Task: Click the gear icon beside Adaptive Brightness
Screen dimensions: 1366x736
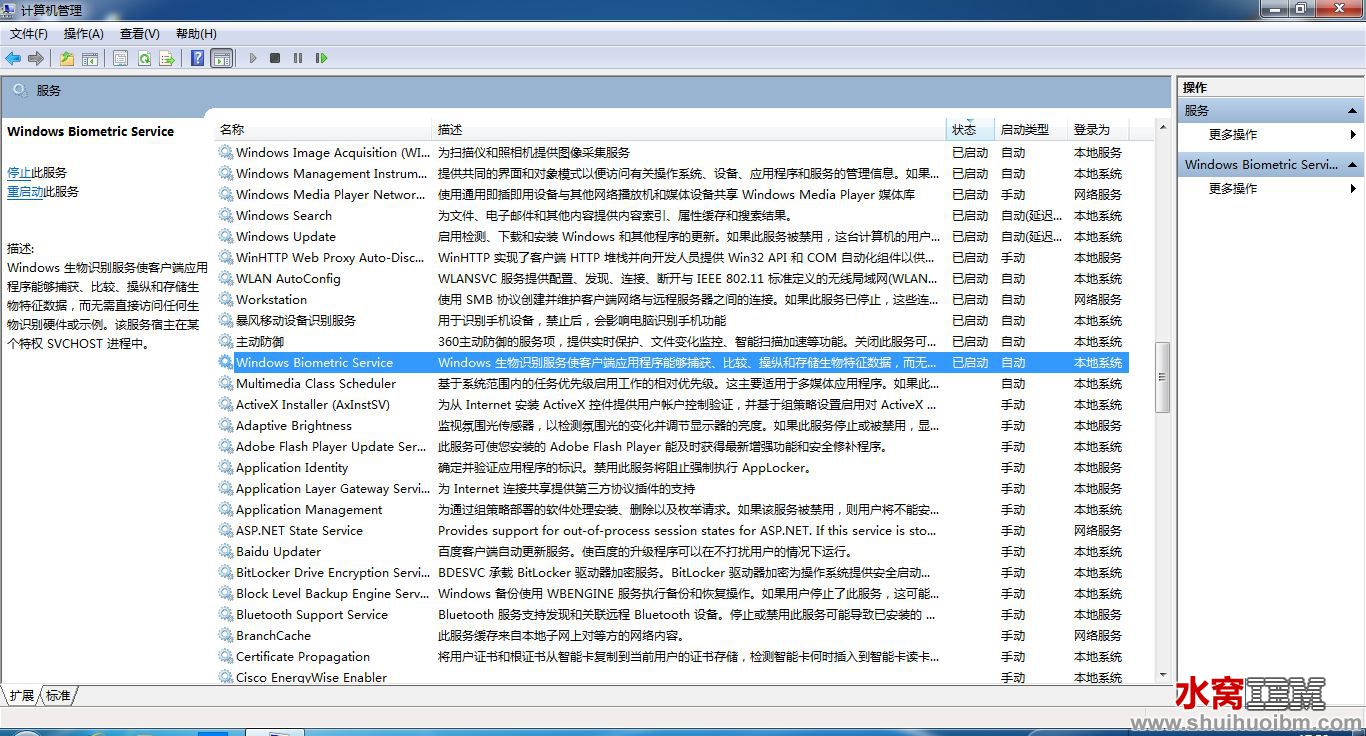Action: 226,426
